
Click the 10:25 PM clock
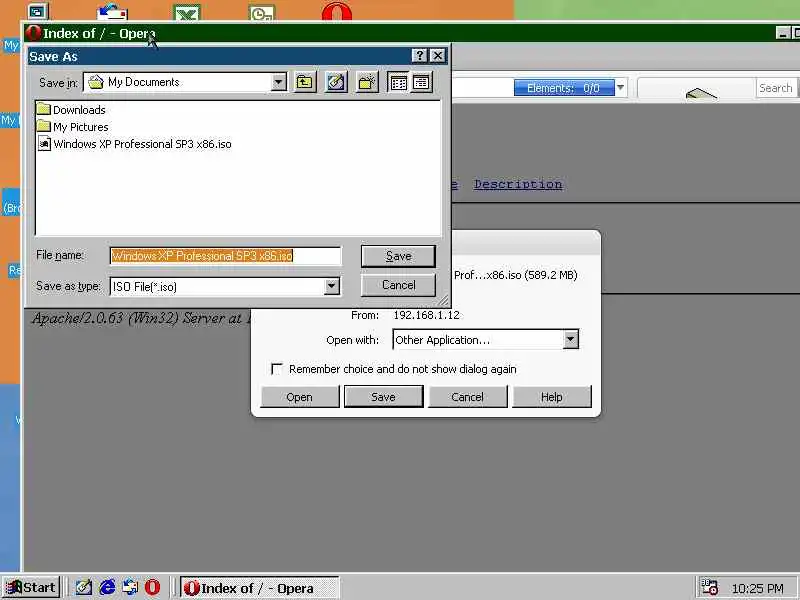point(757,588)
